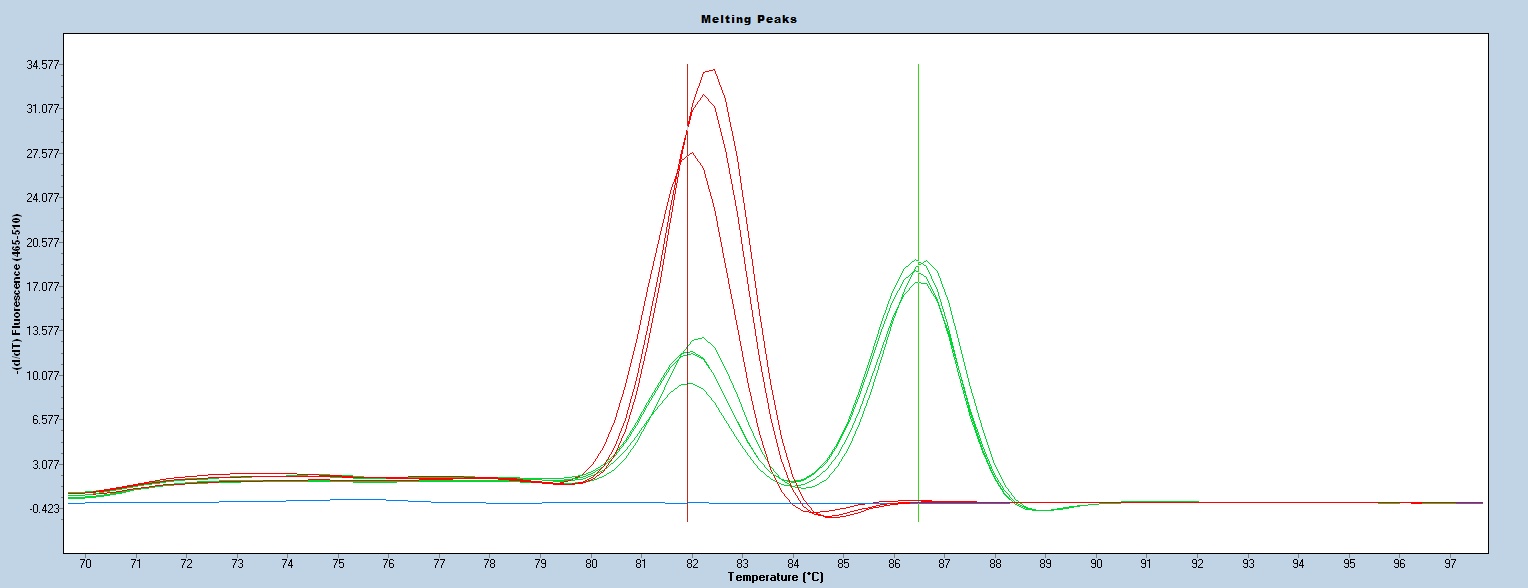
Task: Click the 70 tick on the temperature axis
Action: pos(85,564)
